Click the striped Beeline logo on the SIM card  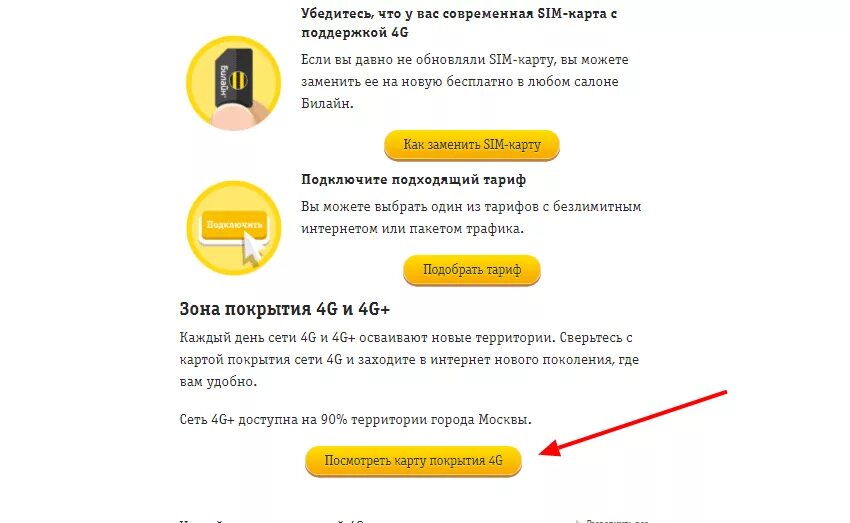point(239,81)
